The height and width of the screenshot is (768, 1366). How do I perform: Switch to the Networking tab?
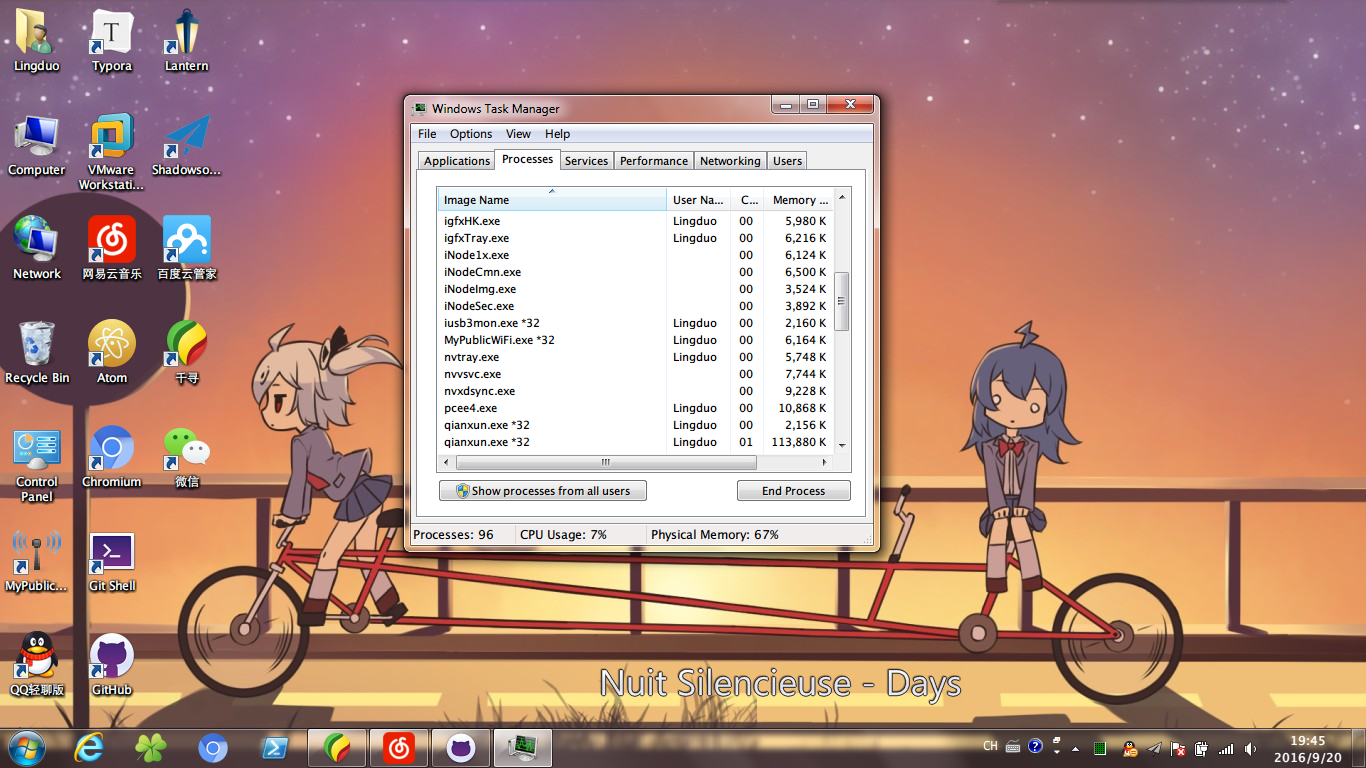[730, 161]
